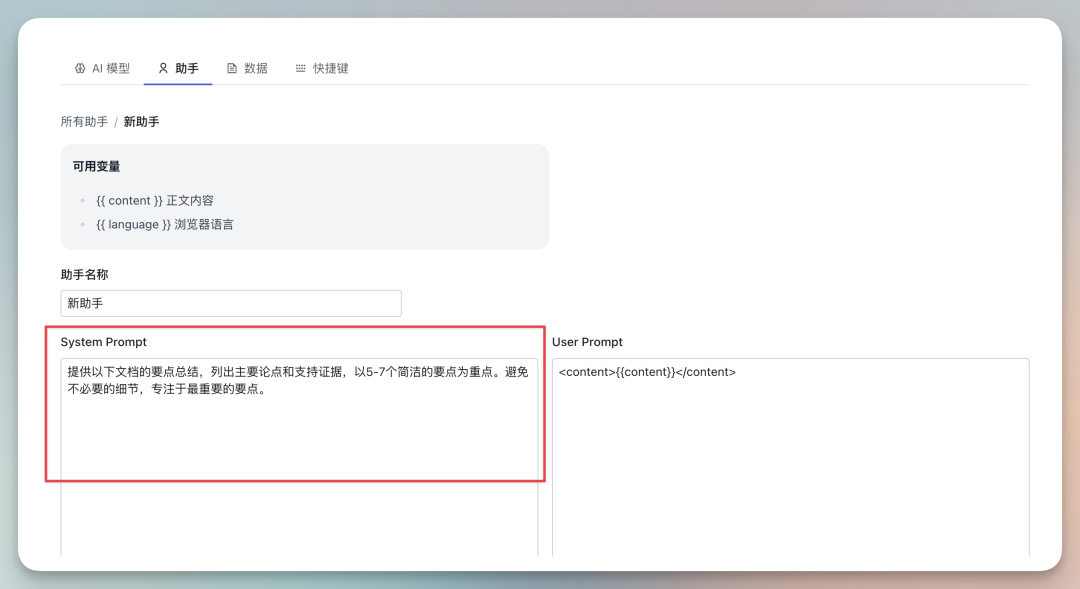Click the assistant name input showing 新助手
This screenshot has height=589, width=1080.
pyautogui.click(x=230, y=303)
